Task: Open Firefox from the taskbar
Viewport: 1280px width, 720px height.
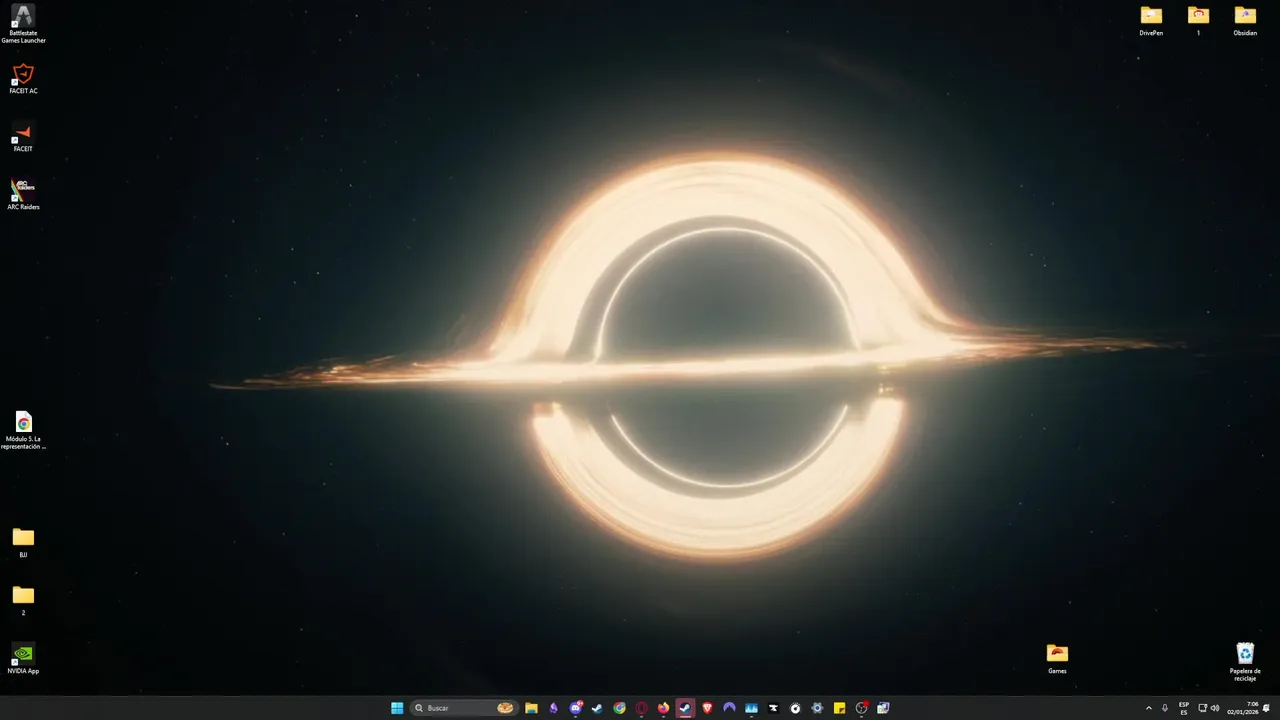Action: click(663, 708)
